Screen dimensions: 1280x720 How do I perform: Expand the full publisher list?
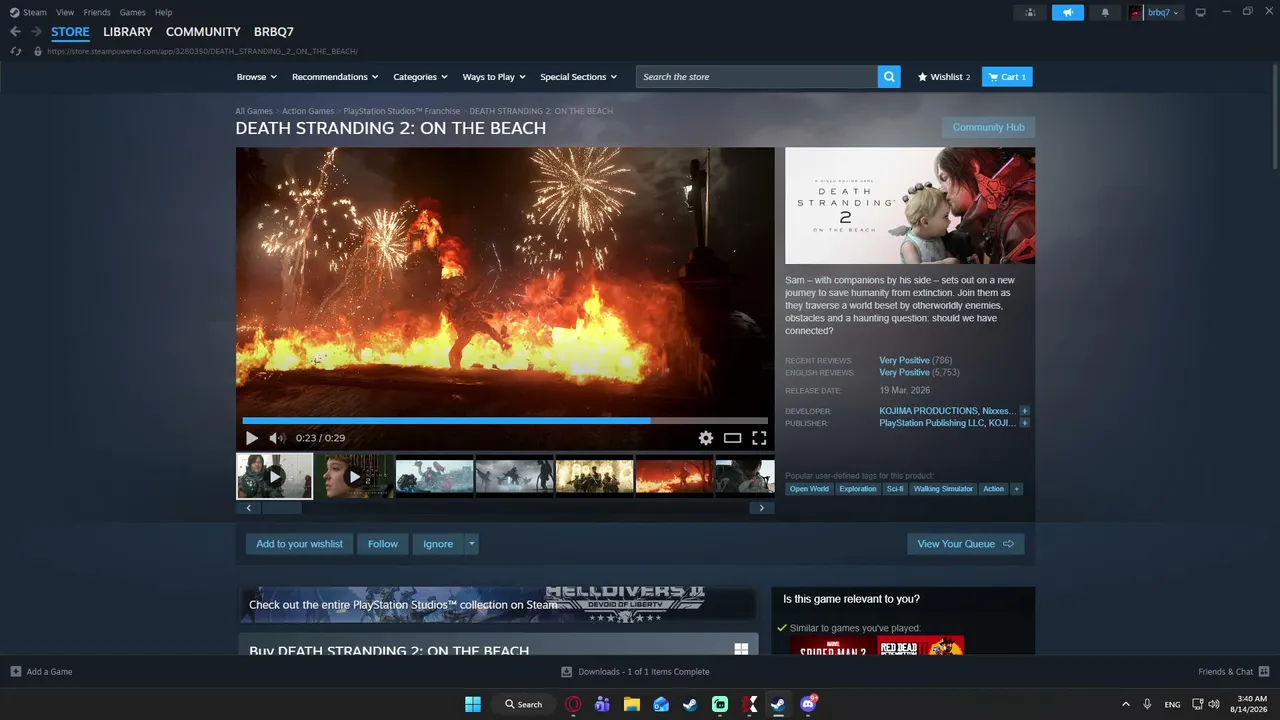[x=1025, y=423]
